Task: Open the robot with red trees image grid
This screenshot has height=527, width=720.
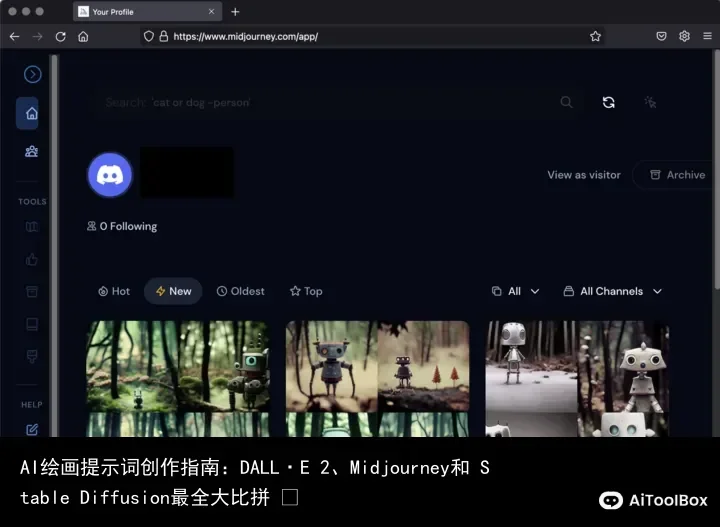Action: [x=377, y=378]
